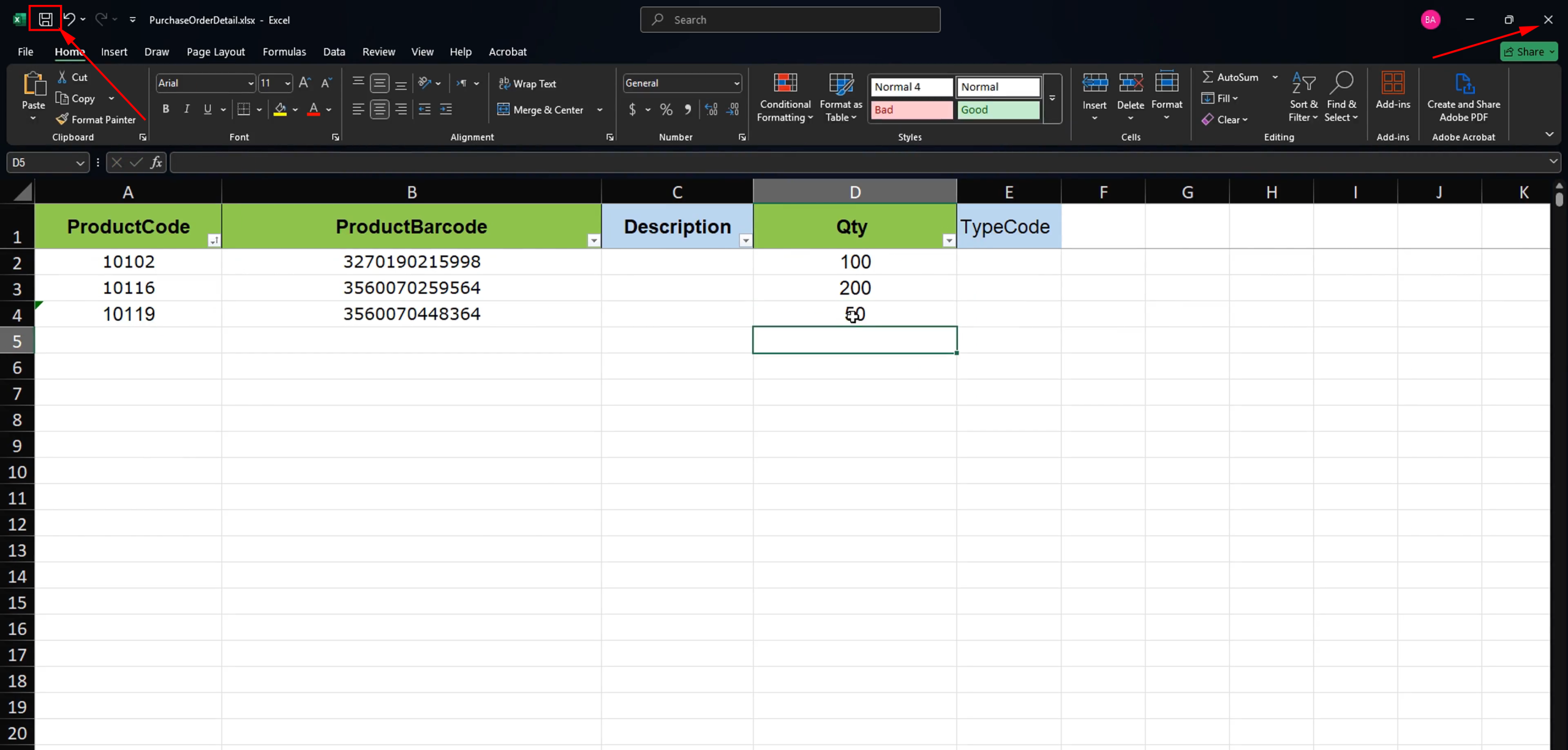This screenshot has width=1568, height=750.
Task: Click Increase Font Size icon
Action: [304, 83]
